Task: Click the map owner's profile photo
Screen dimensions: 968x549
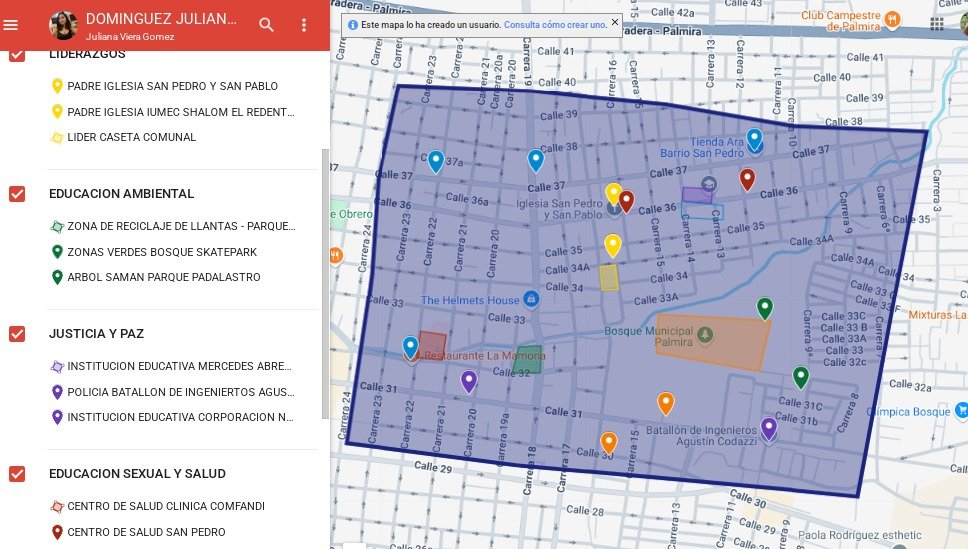Action: pos(63,25)
